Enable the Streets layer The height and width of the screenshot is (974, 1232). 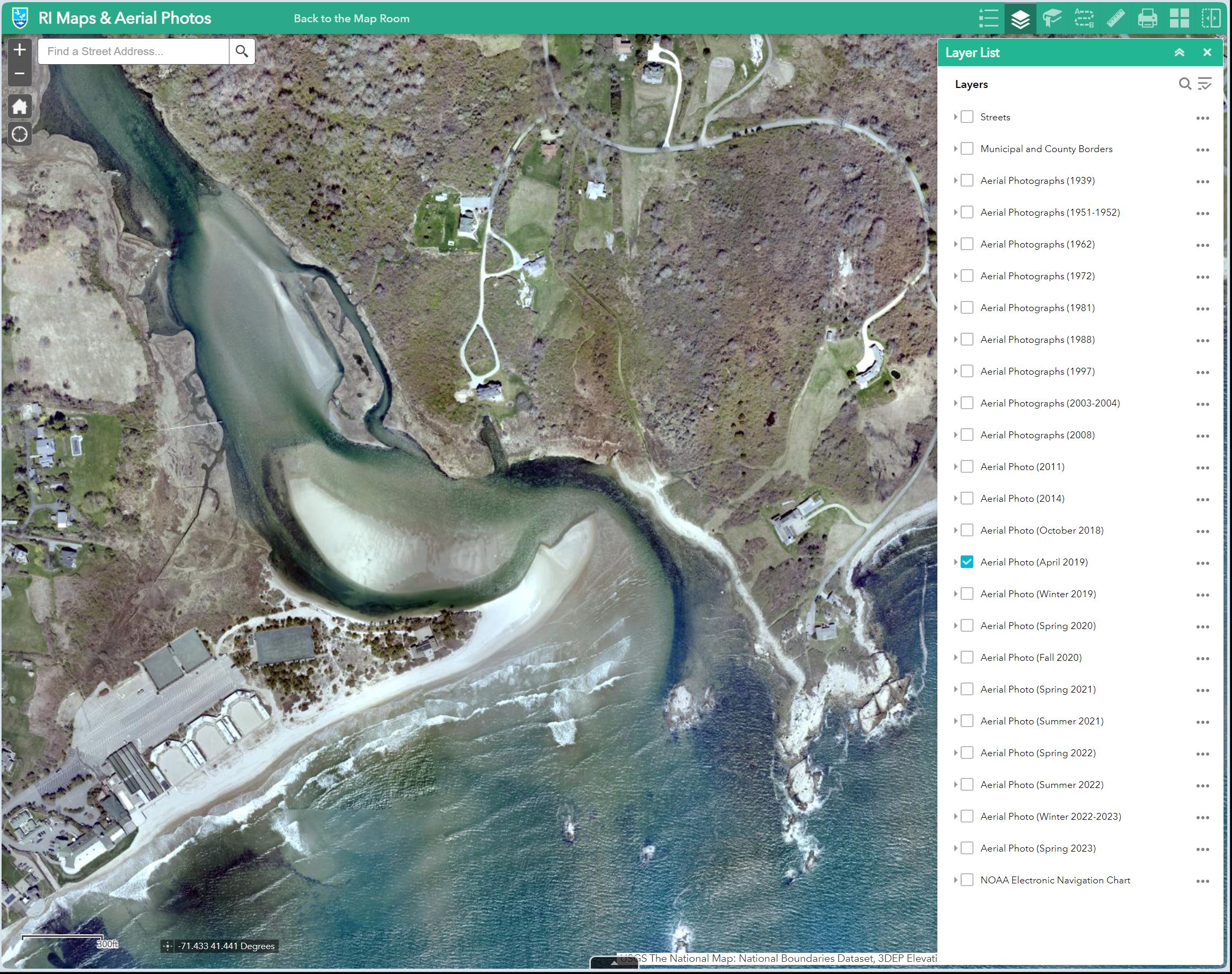tap(967, 117)
